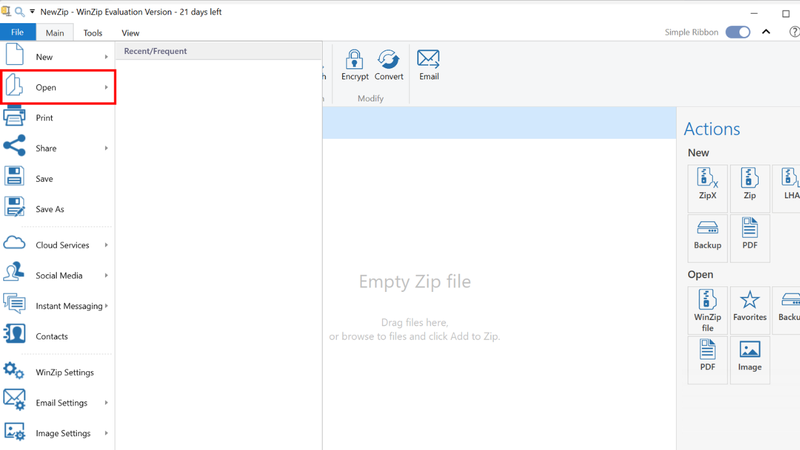Toggle the Simple Ribbon switch
This screenshot has width=800, height=450.
pyautogui.click(x=738, y=32)
